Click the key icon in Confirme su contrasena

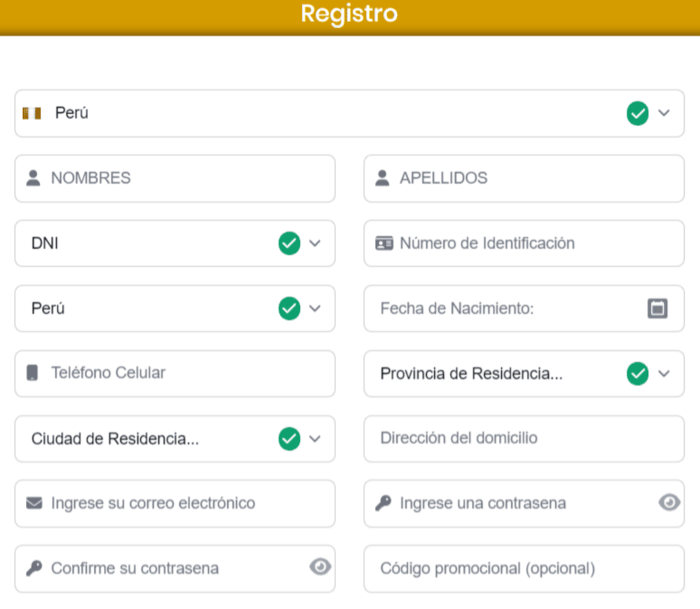[34, 568]
